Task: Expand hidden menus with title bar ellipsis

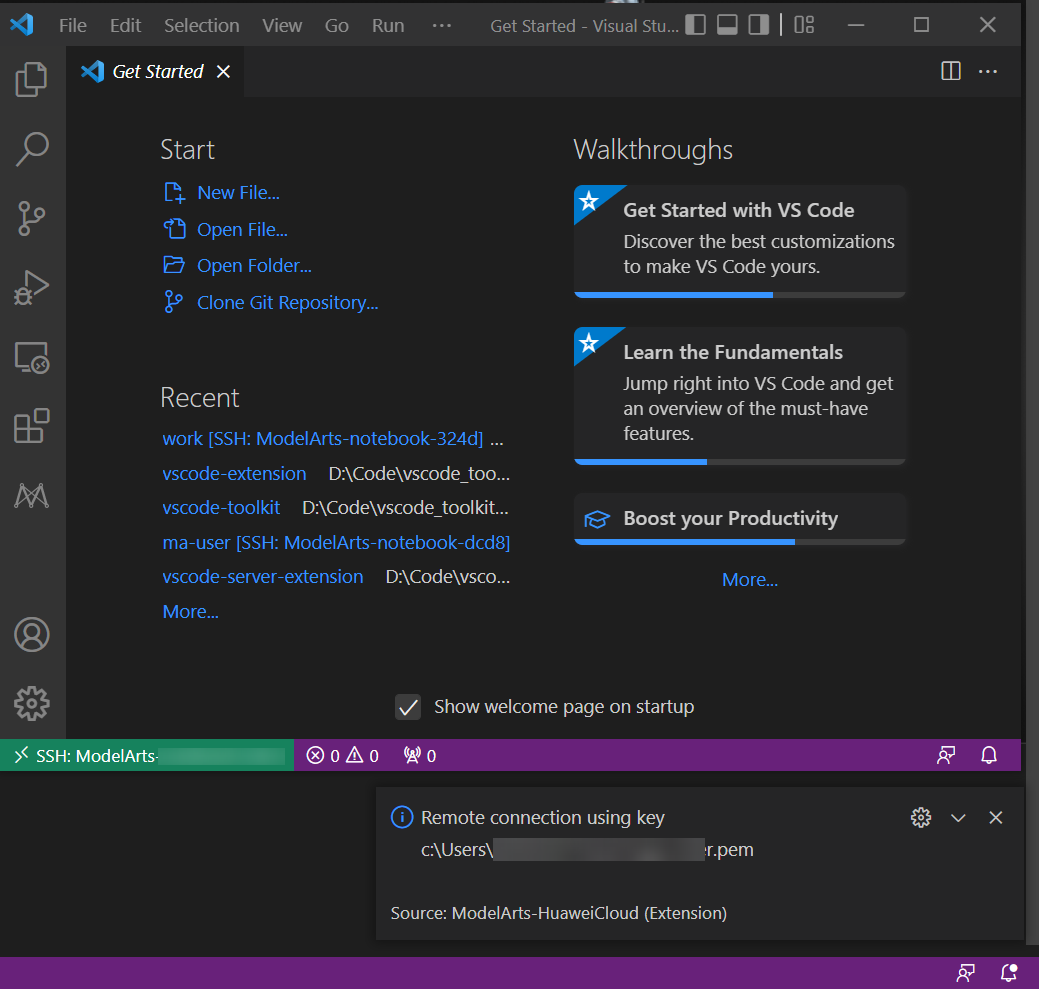Action: 441,25
